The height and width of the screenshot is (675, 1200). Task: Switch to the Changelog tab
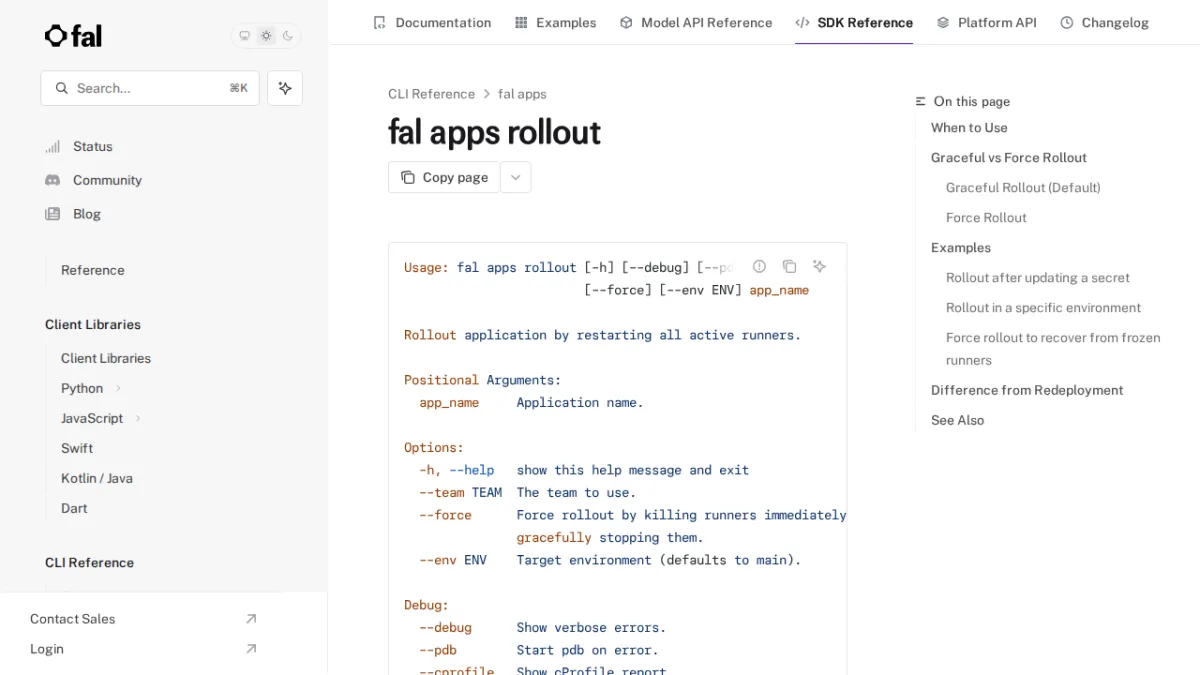1105,22
